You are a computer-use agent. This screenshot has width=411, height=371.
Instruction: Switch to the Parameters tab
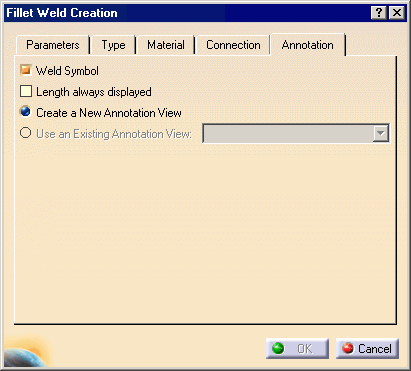[x=53, y=45]
